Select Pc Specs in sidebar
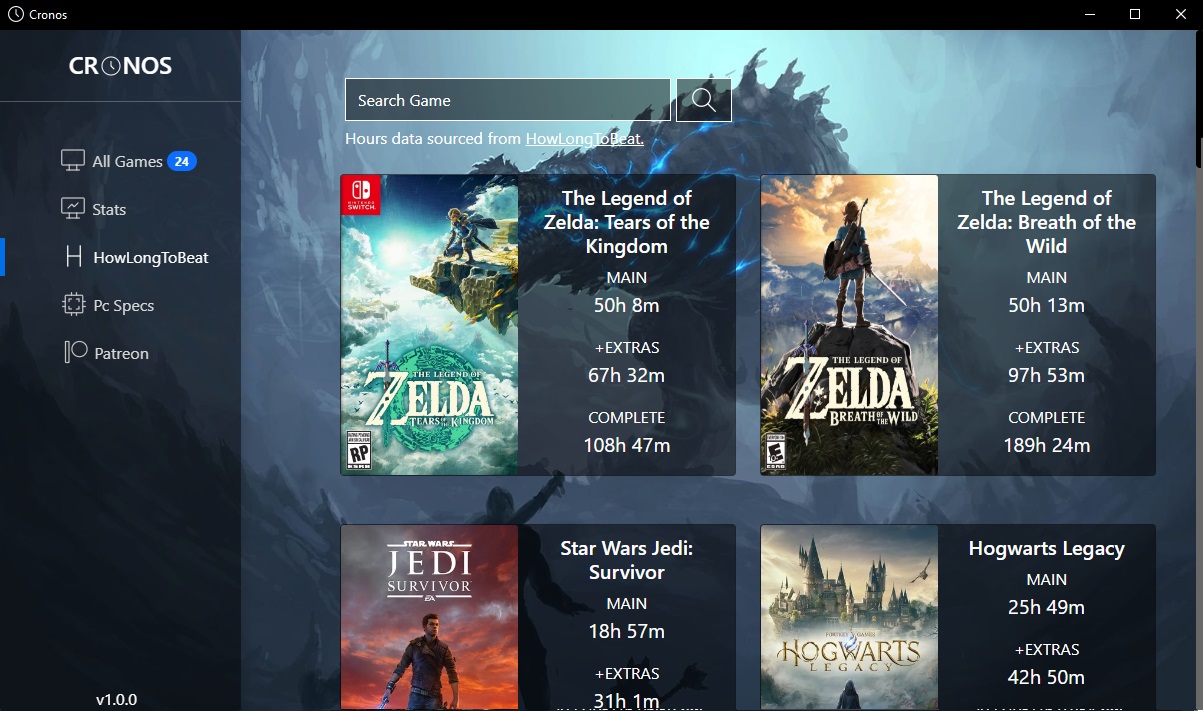The height and width of the screenshot is (711, 1203). [x=124, y=305]
